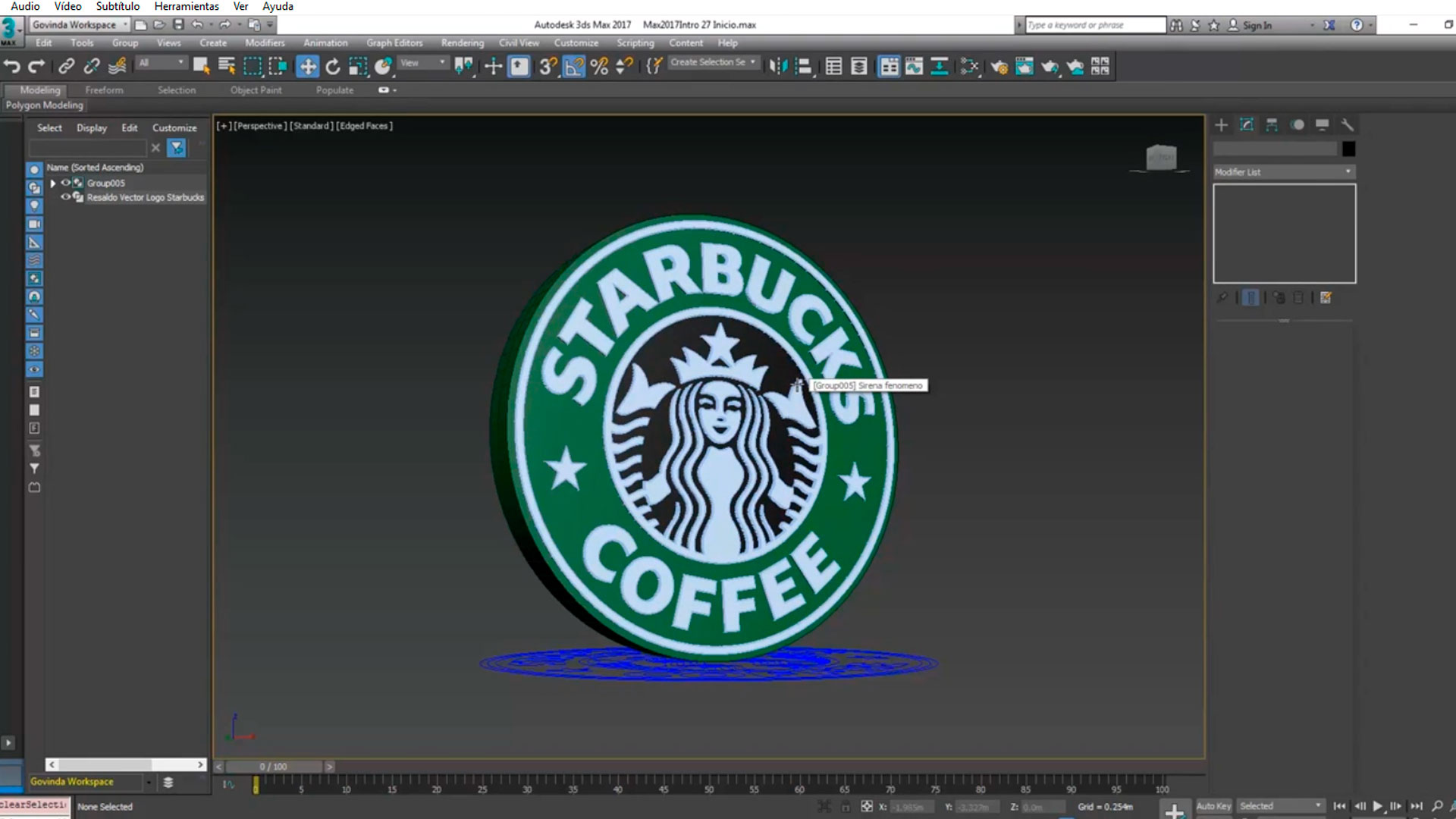Open the Curve Editor

914,67
